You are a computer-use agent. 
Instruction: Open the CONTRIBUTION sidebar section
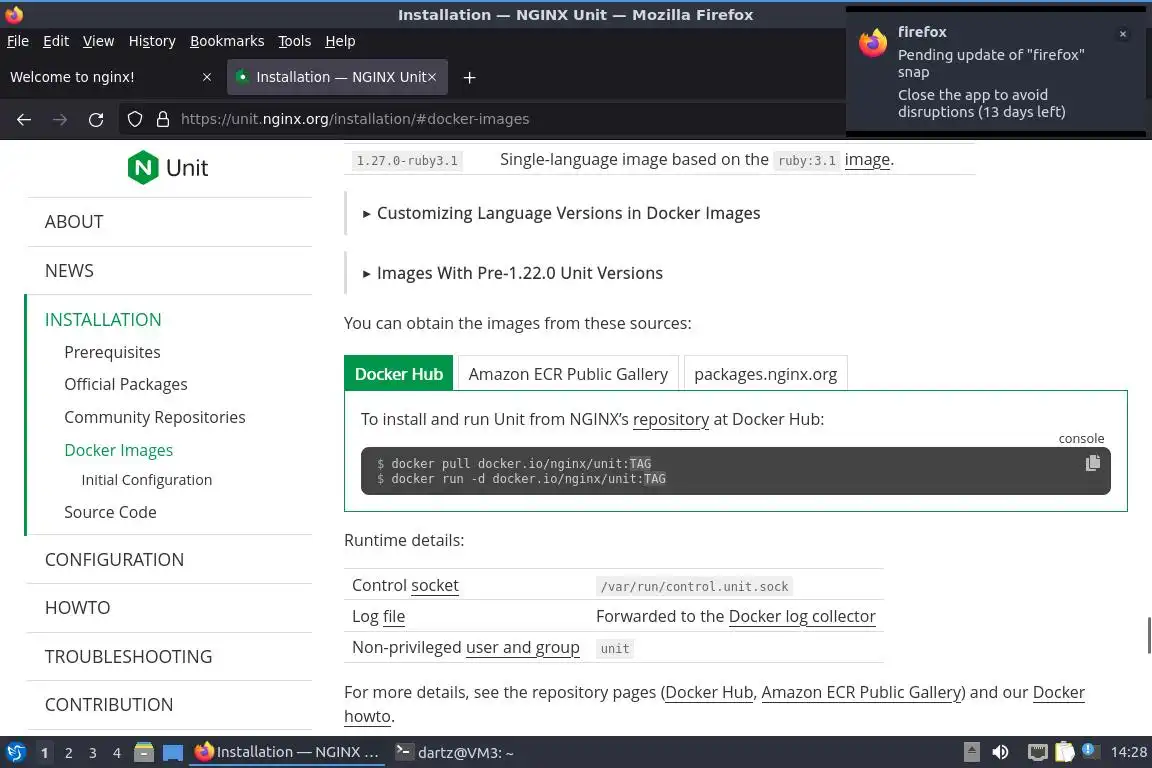click(x=109, y=705)
